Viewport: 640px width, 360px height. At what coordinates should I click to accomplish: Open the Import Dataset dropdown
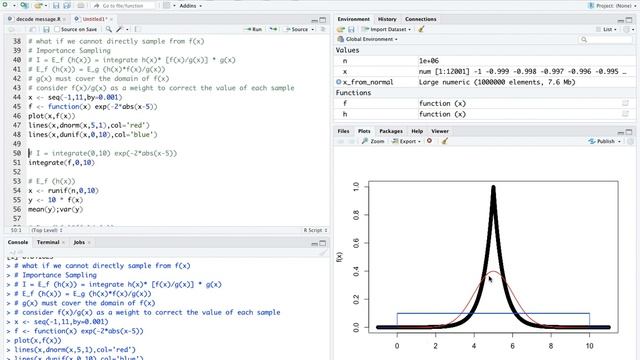coord(386,29)
